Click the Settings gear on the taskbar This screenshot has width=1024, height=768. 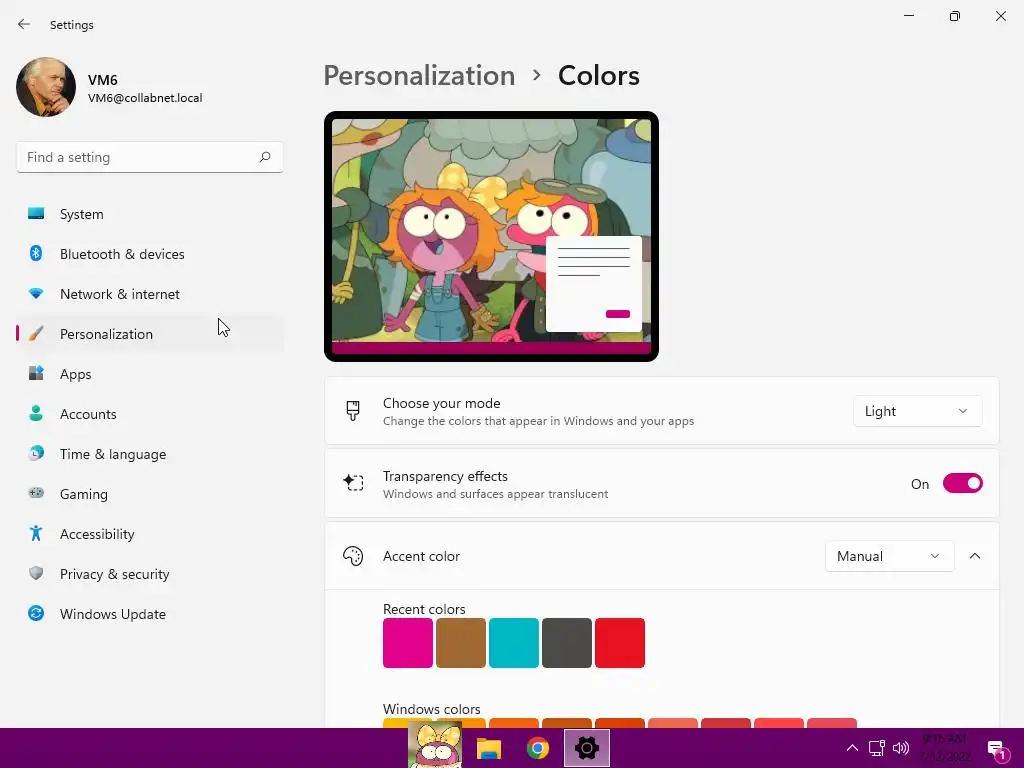pyautogui.click(x=586, y=748)
